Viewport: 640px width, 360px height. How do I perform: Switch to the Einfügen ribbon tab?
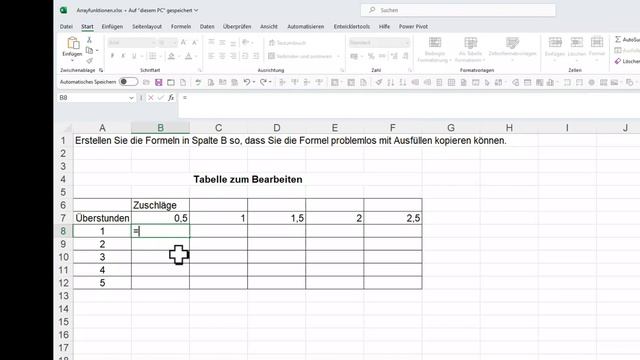pos(112,27)
